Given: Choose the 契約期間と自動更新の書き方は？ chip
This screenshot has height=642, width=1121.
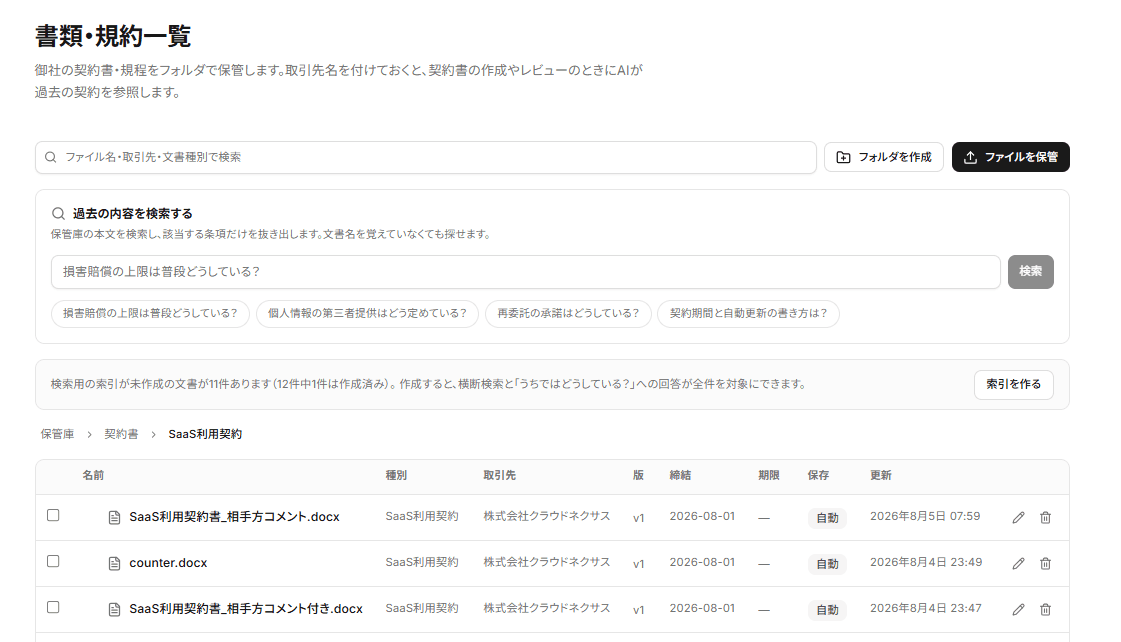Looking at the screenshot, I should pos(749,314).
